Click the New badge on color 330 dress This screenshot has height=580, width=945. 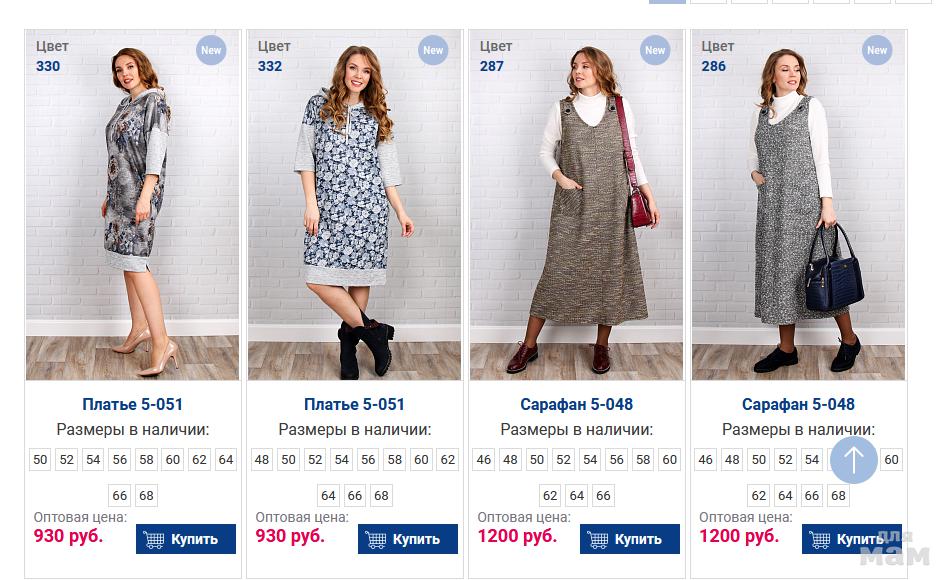(x=211, y=51)
